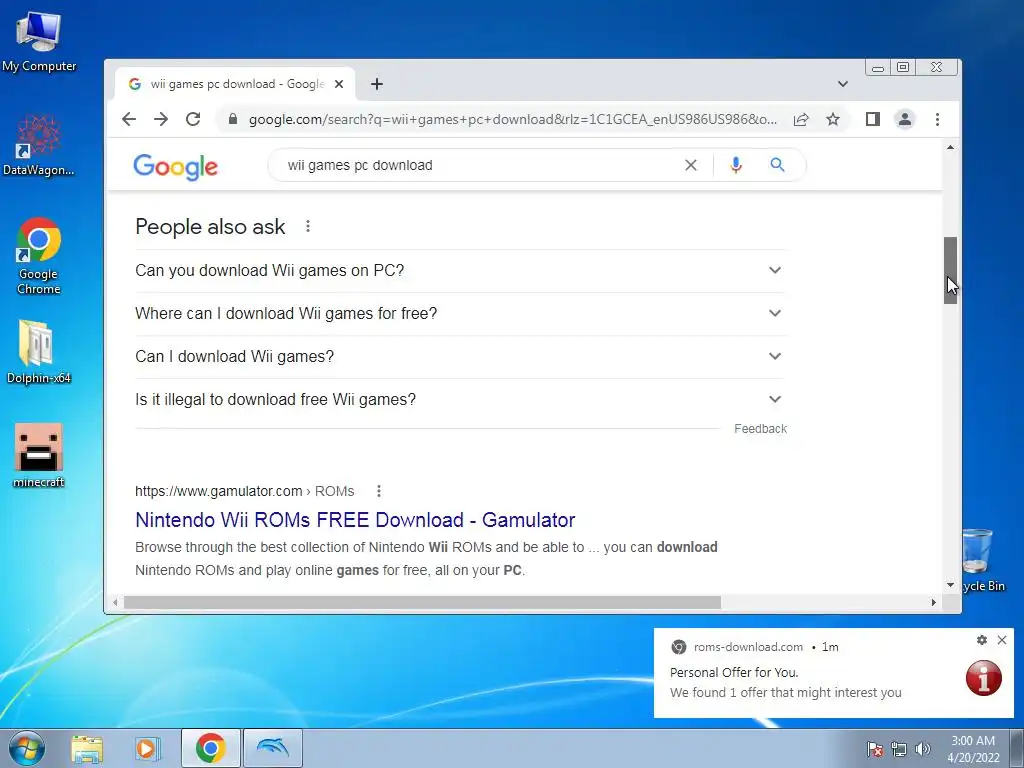Click the scroll left arrow
Image resolution: width=1024 pixels, height=768 pixels.
click(116, 602)
